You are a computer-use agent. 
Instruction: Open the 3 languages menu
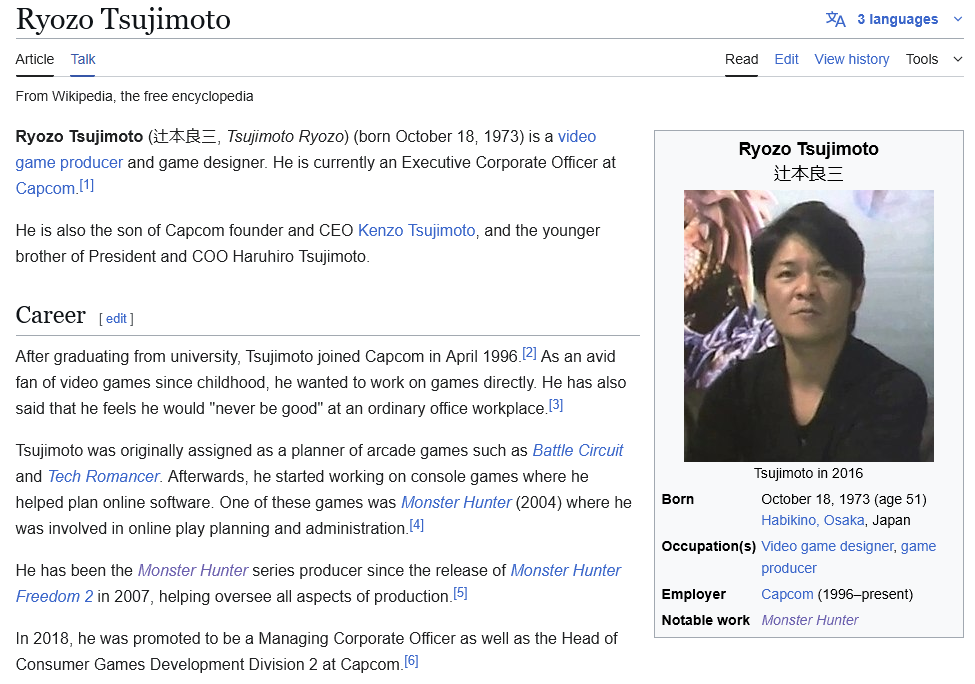897,19
